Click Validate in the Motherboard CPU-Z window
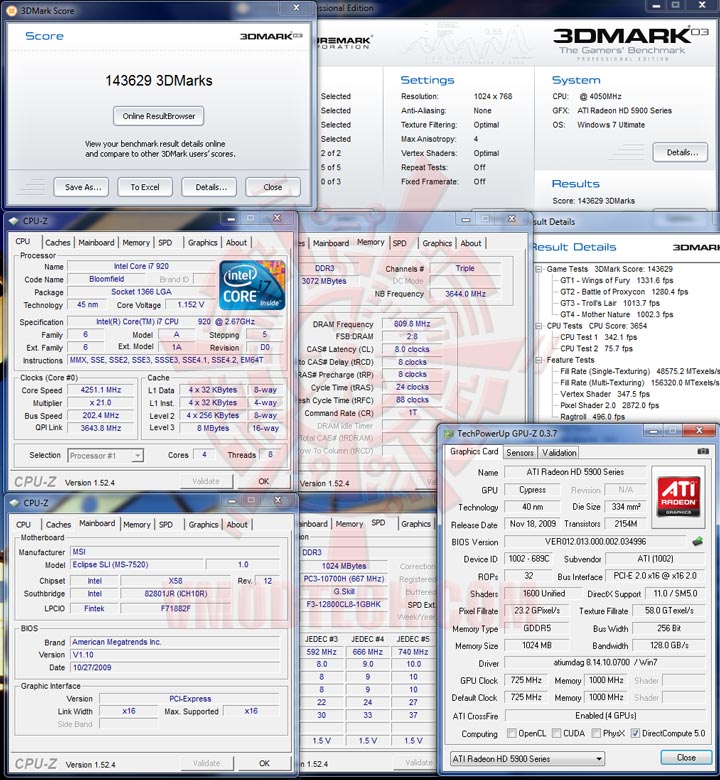Screen dimensions: 720x780 click(206, 763)
